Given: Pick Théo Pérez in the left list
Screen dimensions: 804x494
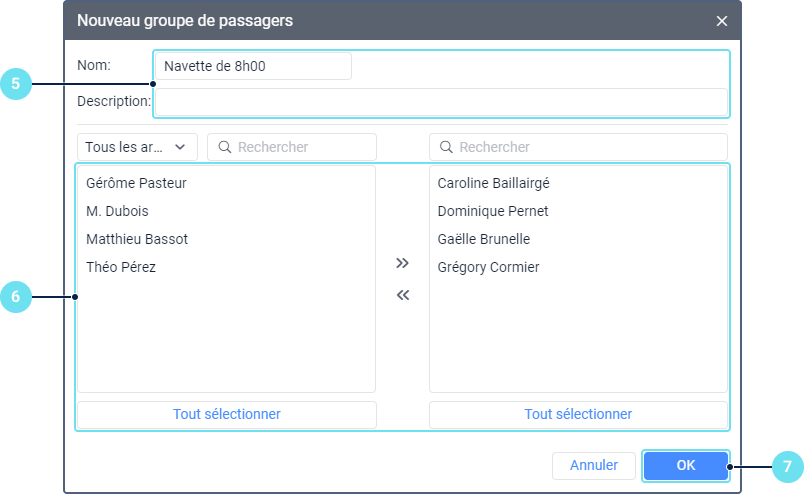Looking at the screenshot, I should [121, 267].
